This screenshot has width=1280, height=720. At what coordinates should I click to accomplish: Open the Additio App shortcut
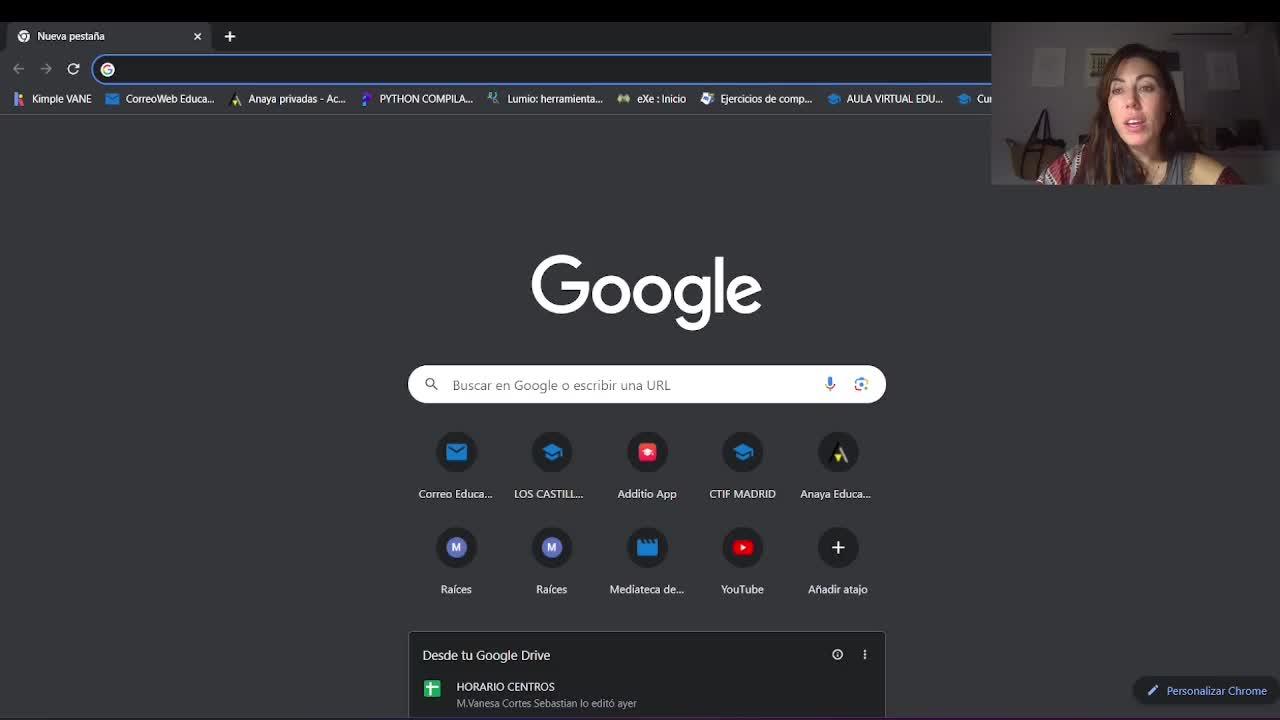(x=647, y=465)
